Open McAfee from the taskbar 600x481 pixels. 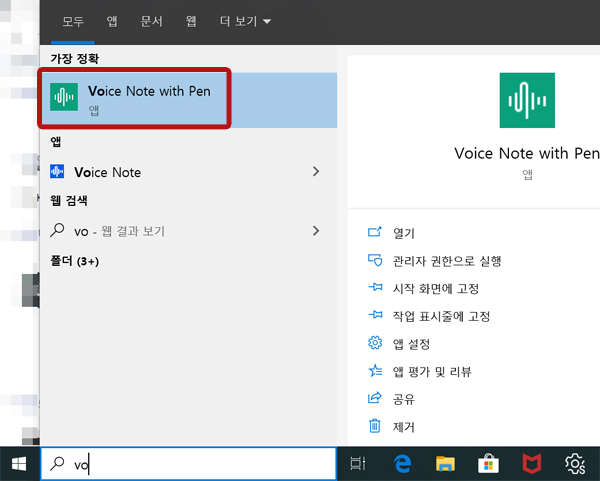[x=532, y=464]
